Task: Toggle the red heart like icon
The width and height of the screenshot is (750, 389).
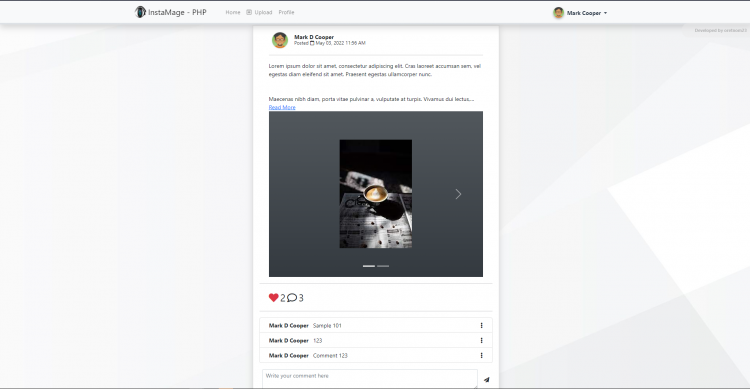Action: coord(274,298)
